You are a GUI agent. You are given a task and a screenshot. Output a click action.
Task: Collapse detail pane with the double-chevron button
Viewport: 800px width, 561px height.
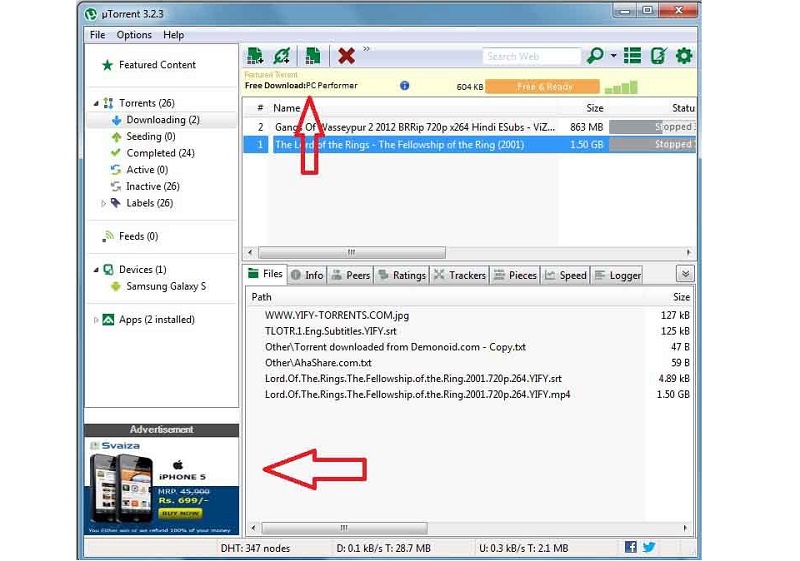pyautogui.click(x=685, y=274)
